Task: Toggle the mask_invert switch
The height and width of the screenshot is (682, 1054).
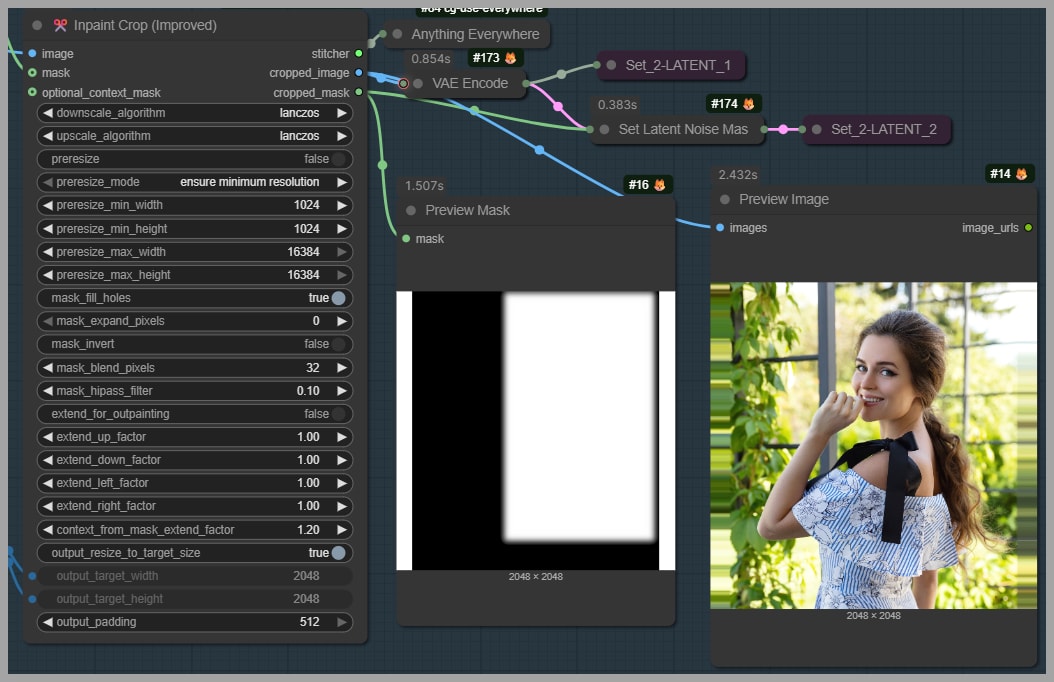Action: 338,344
